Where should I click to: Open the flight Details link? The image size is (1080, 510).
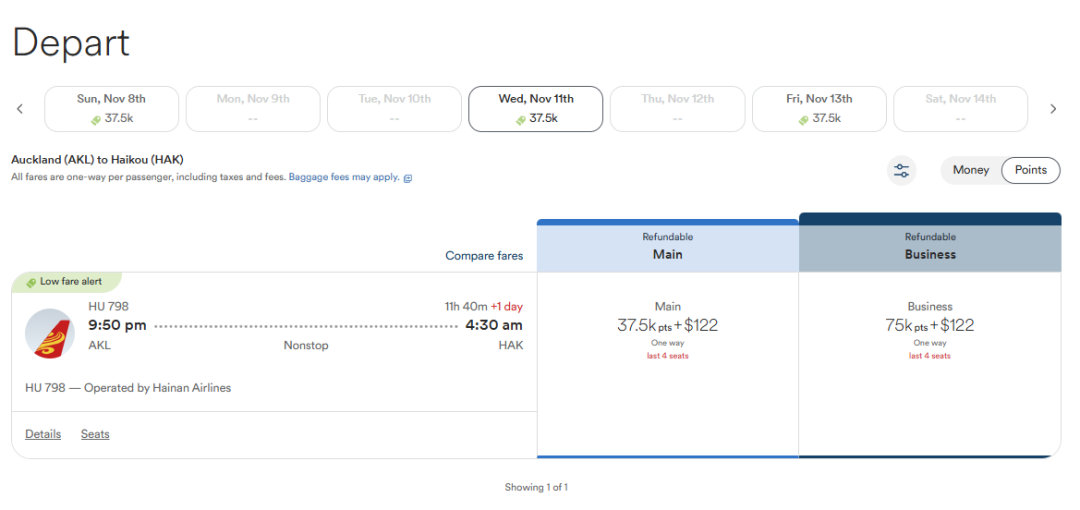click(43, 434)
